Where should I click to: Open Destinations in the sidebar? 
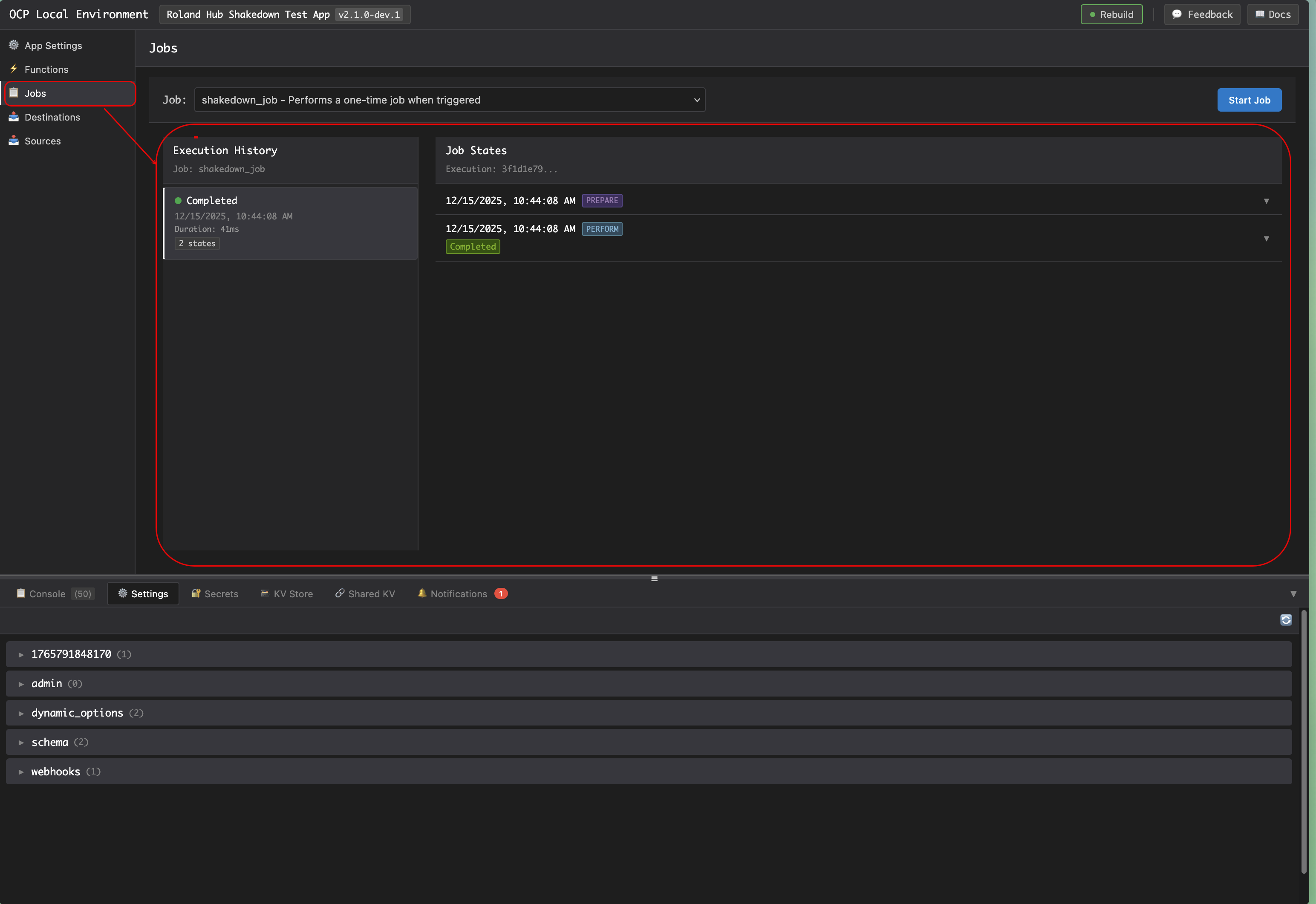click(x=52, y=117)
